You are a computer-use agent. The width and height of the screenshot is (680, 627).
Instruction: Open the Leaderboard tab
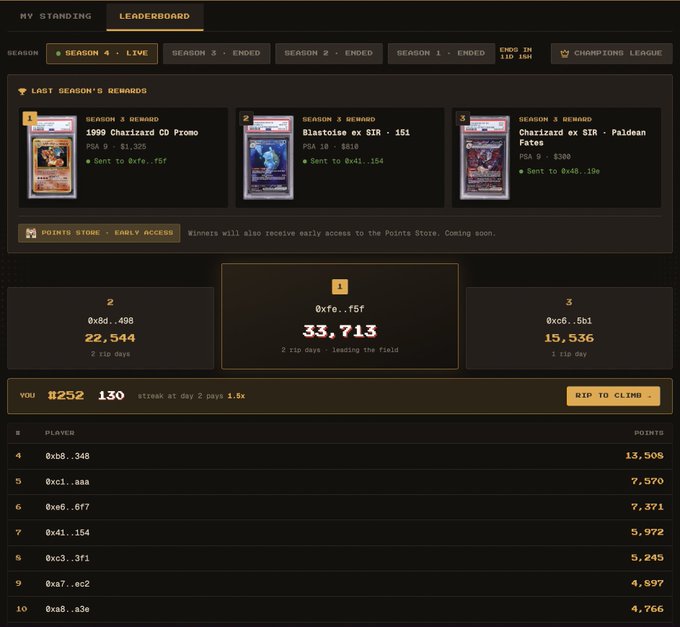pyautogui.click(x=154, y=16)
